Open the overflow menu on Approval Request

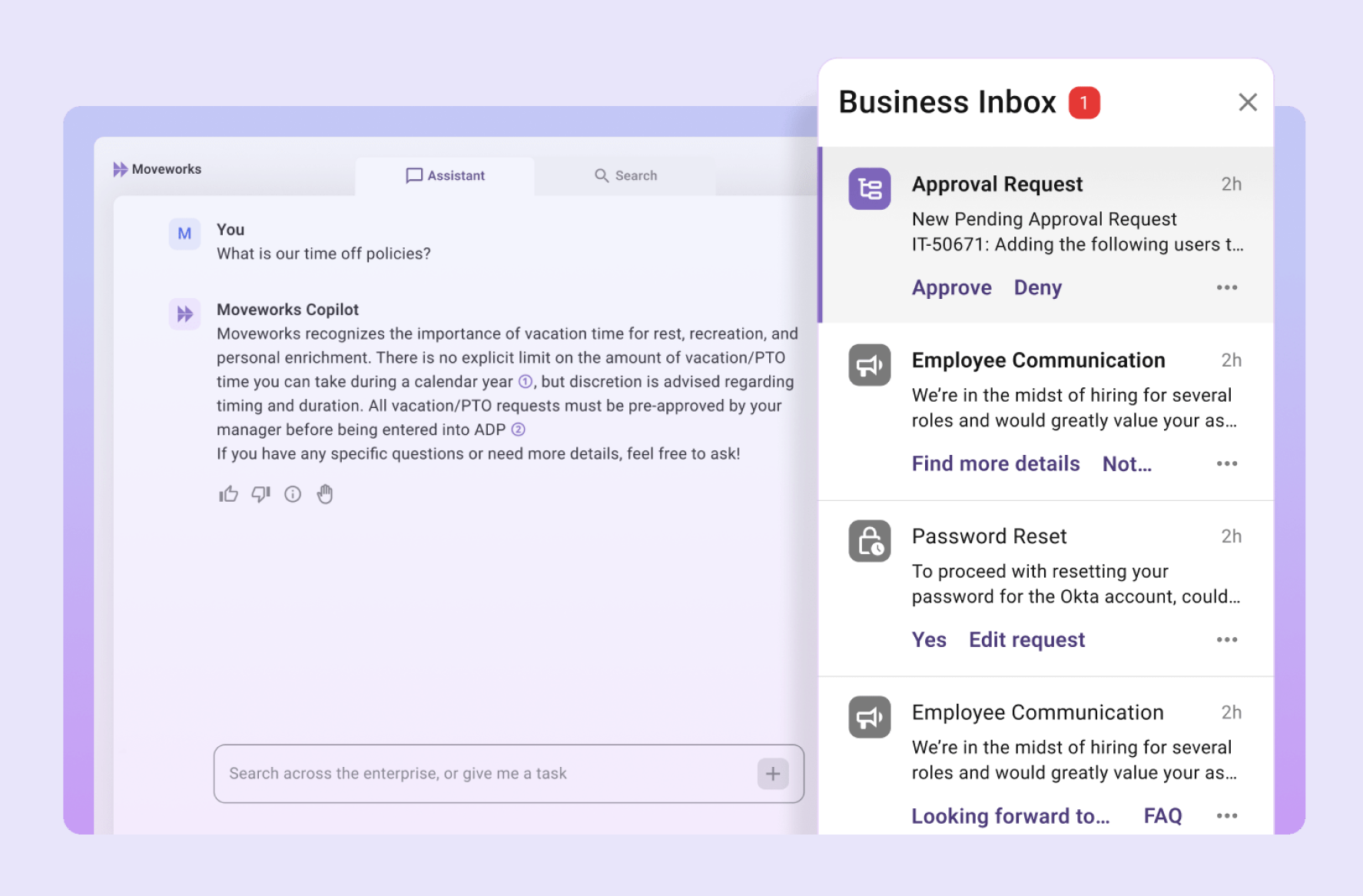[1227, 287]
